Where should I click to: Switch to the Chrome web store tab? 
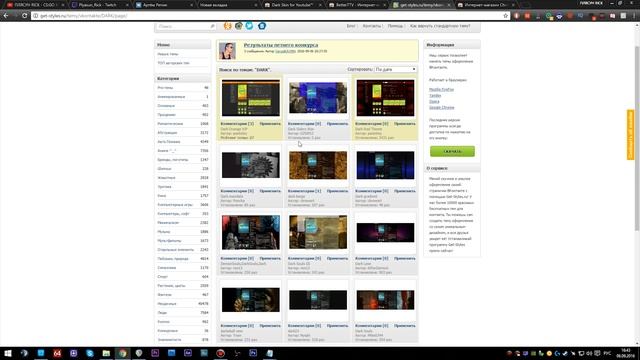pyautogui.click(x=486, y=5)
